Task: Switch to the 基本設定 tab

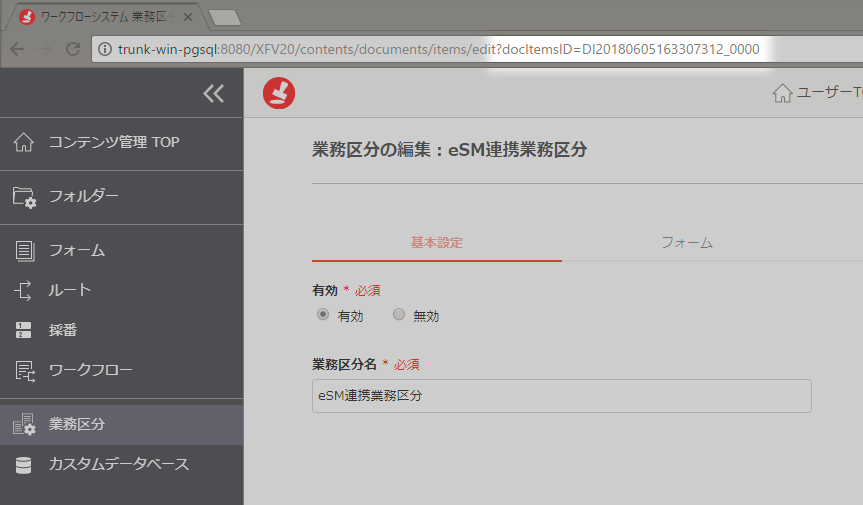Action: [436, 243]
